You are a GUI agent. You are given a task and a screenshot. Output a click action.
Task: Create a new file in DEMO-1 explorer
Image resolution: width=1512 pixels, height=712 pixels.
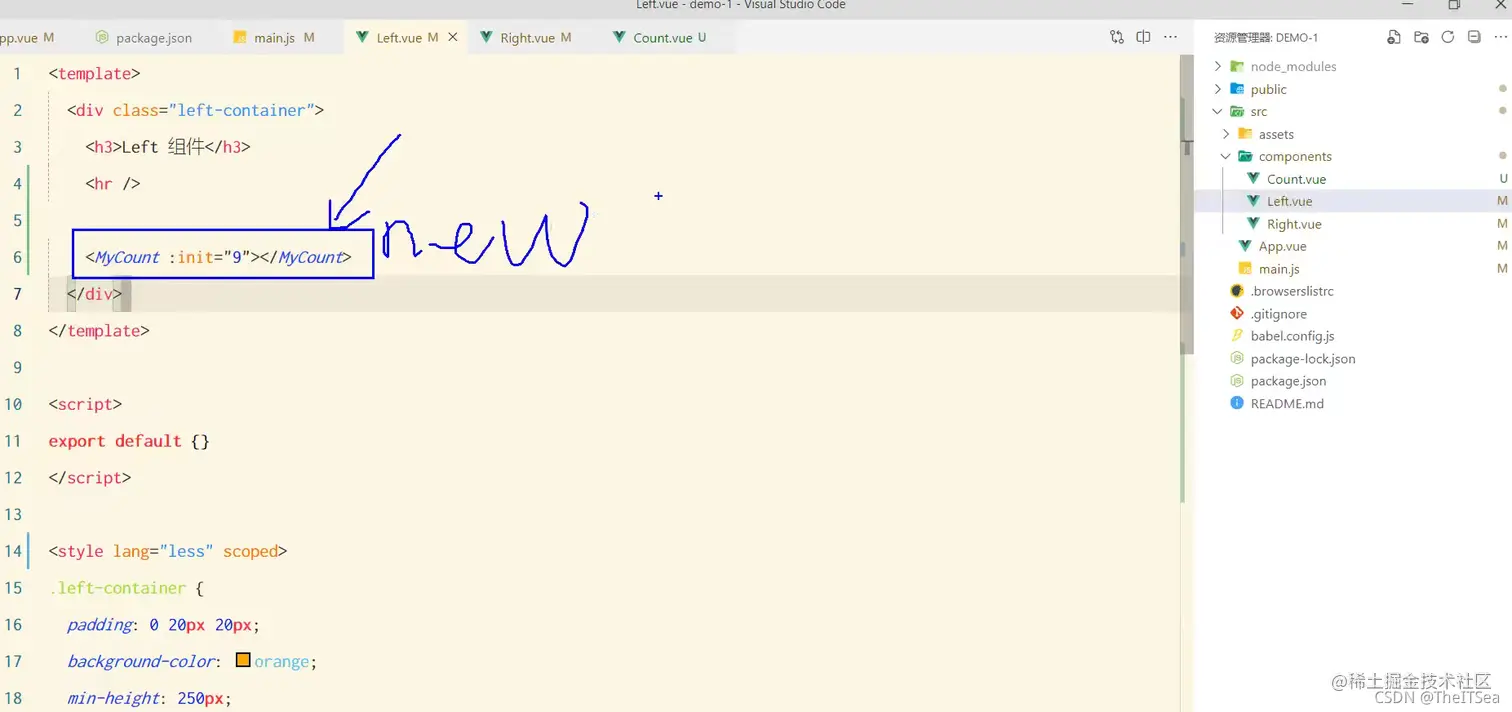click(1394, 37)
